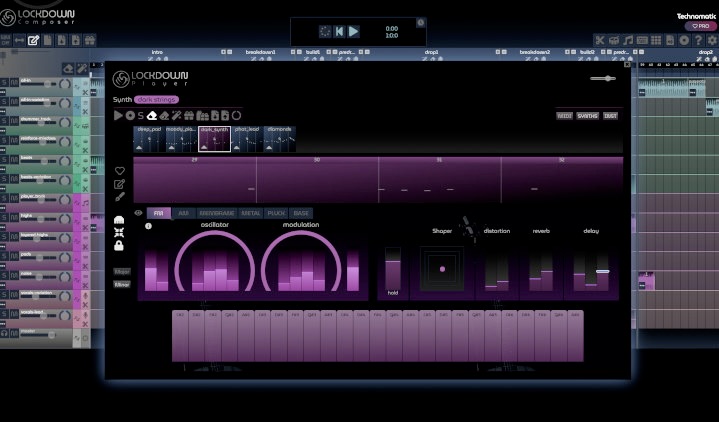Click the headphones icon on master track
This screenshot has width=719, height=422.
(4, 333)
